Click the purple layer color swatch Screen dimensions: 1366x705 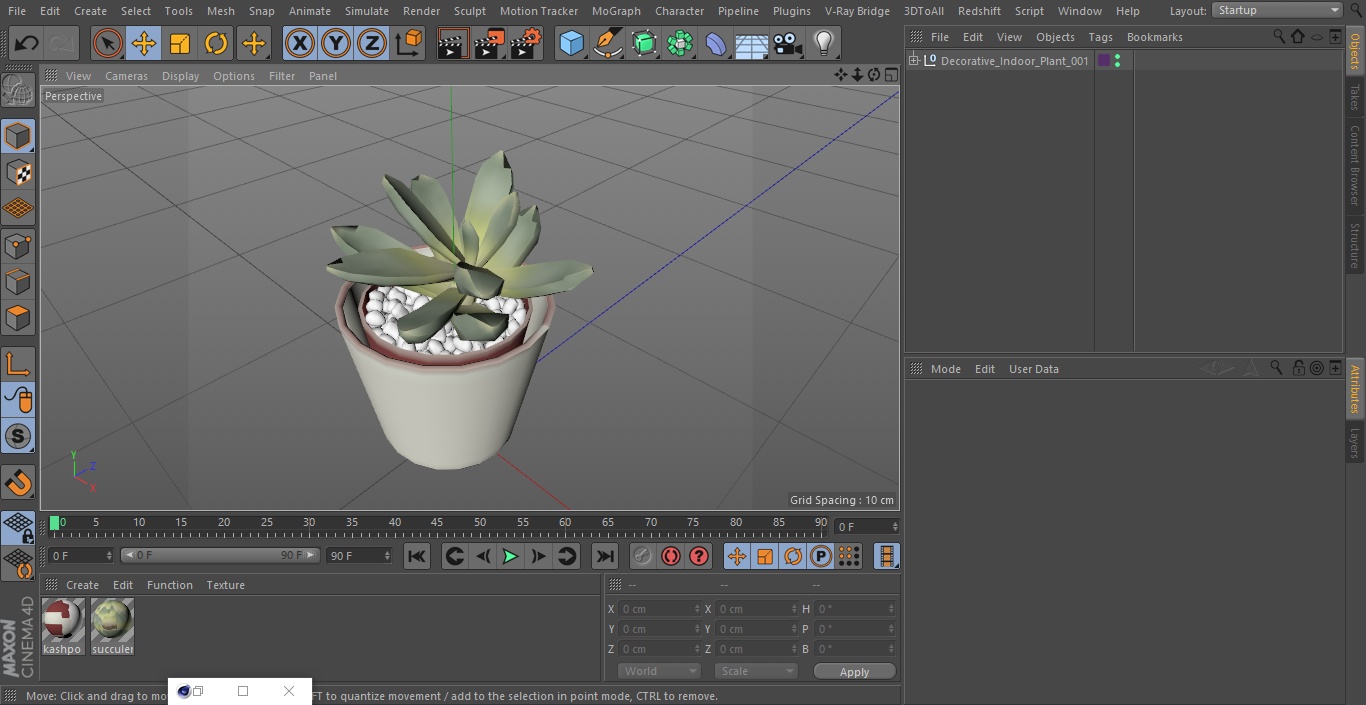click(x=1104, y=61)
